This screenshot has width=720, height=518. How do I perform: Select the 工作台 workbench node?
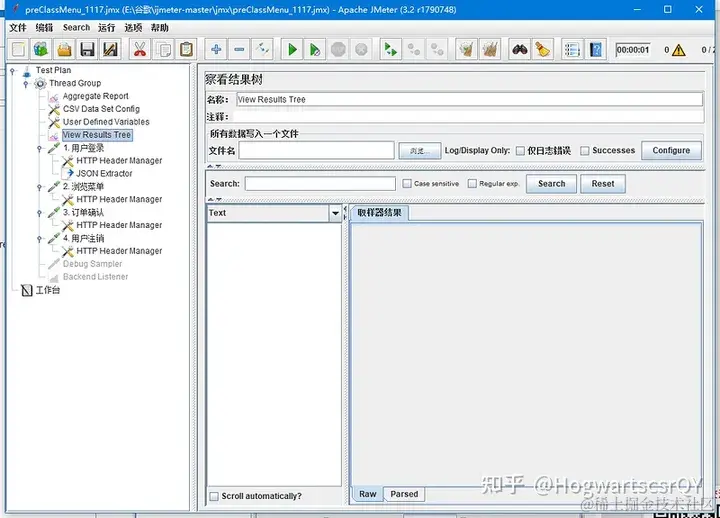click(48, 290)
